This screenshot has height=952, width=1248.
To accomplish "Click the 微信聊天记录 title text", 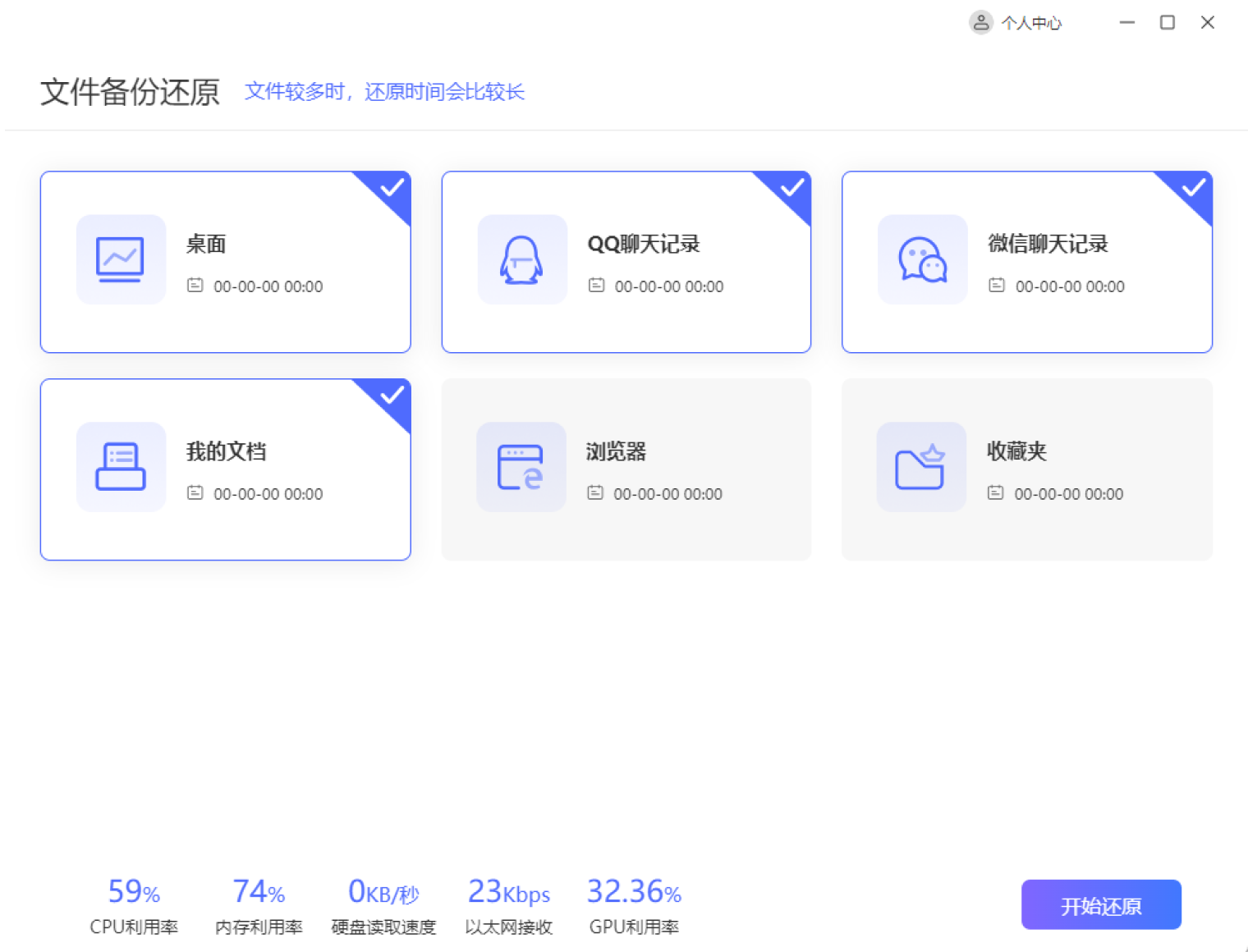I will click(x=1048, y=244).
